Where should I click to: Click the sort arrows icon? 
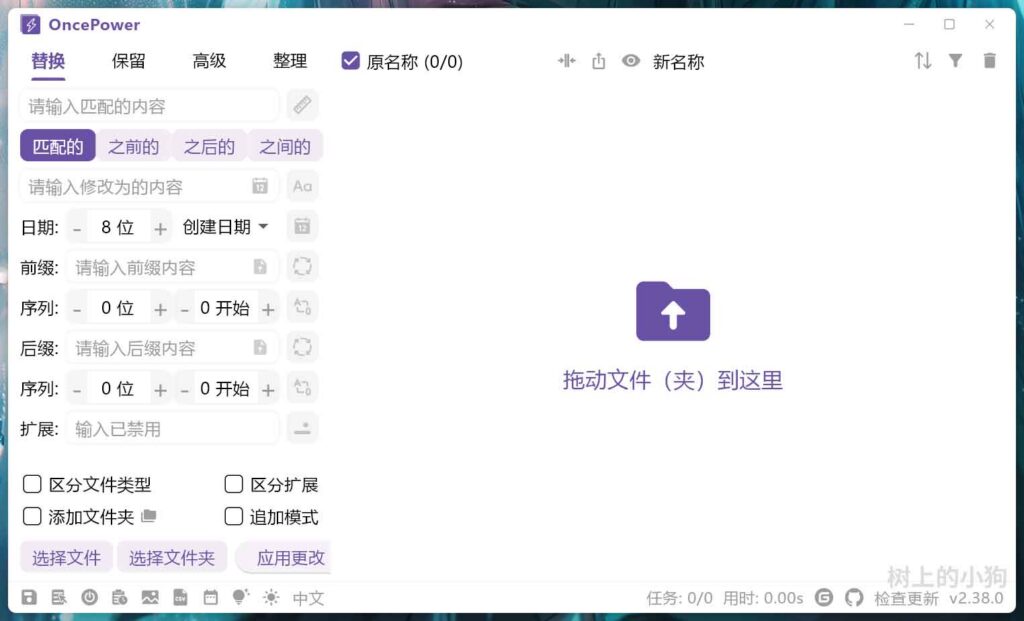922,61
